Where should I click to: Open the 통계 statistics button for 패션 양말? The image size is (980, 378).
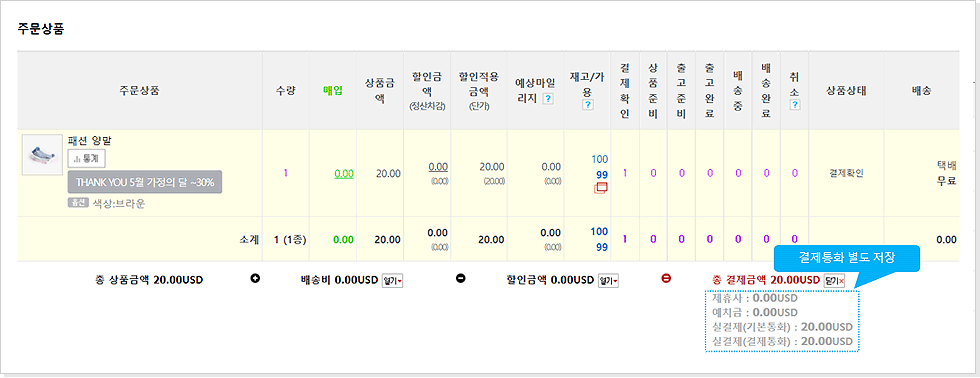point(87,159)
